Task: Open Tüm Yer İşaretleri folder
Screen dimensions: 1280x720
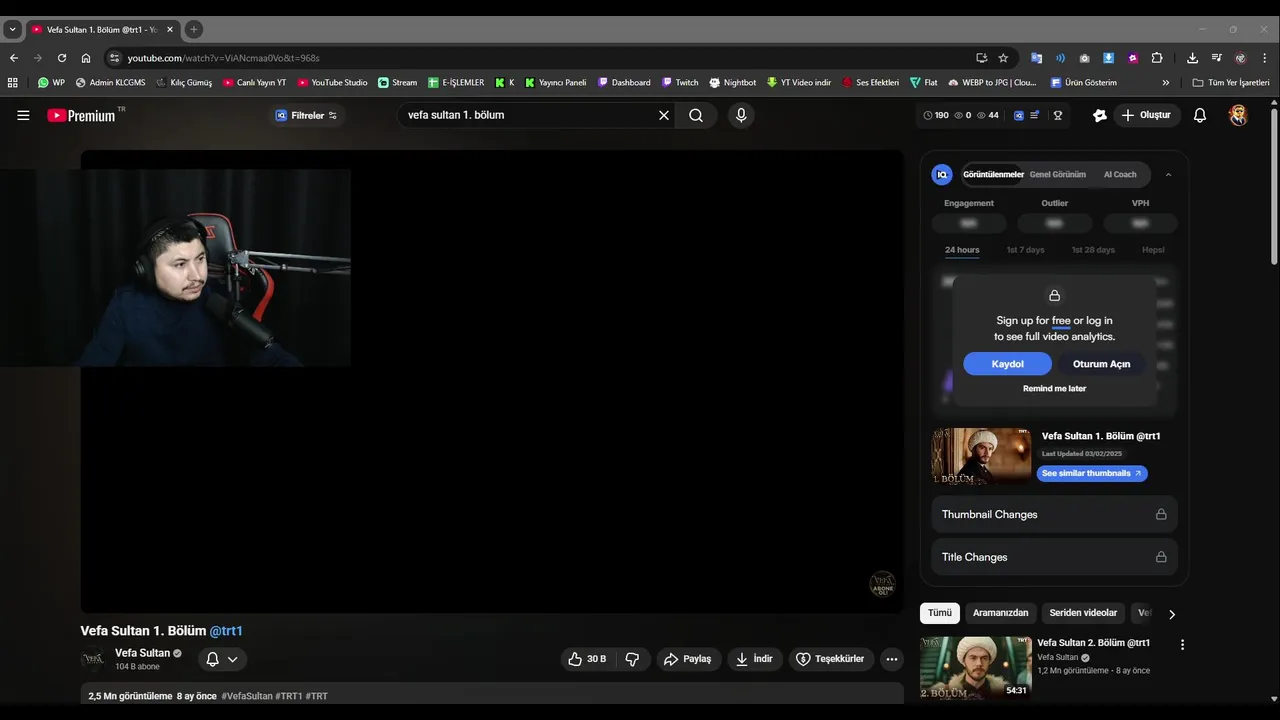Action: click(x=1231, y=83)
